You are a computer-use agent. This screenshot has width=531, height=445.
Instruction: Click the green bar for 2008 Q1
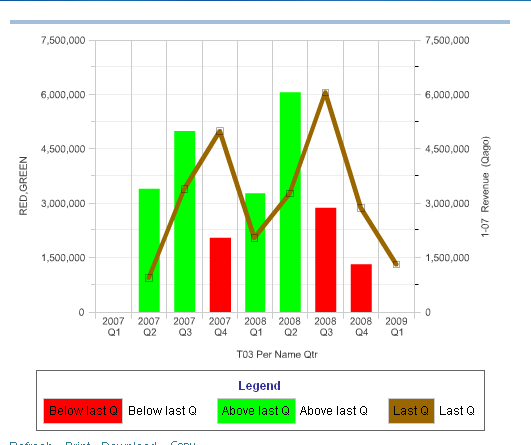click(x=255, y=253)
